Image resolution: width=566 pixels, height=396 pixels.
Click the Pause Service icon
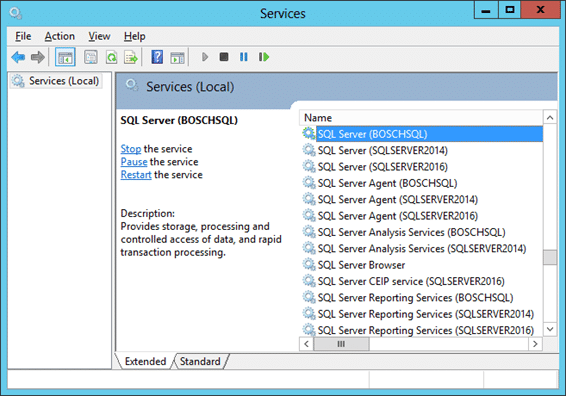pyautogui.click(x=244, y=57)
